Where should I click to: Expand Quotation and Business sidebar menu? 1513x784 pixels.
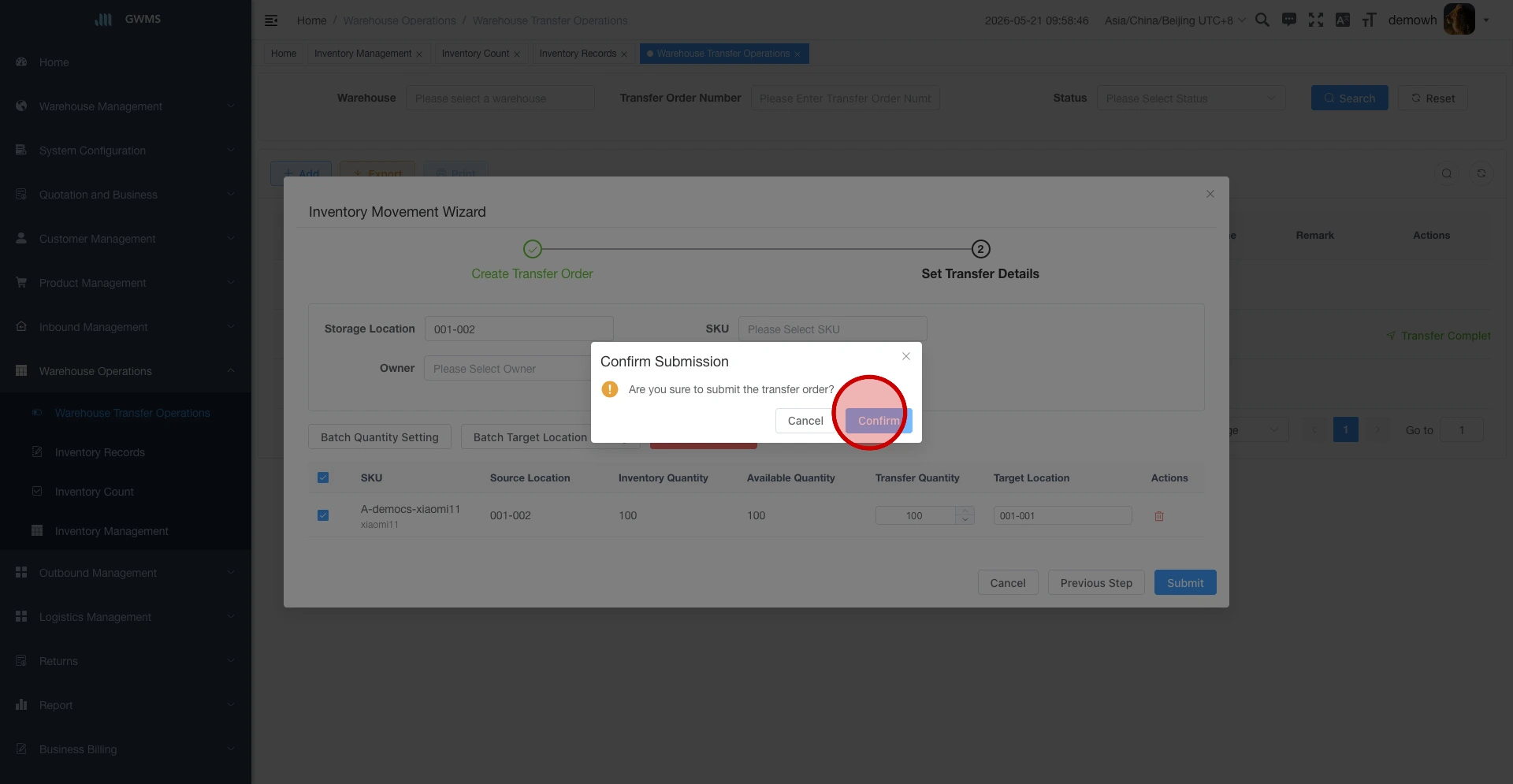tap(125, 195)
